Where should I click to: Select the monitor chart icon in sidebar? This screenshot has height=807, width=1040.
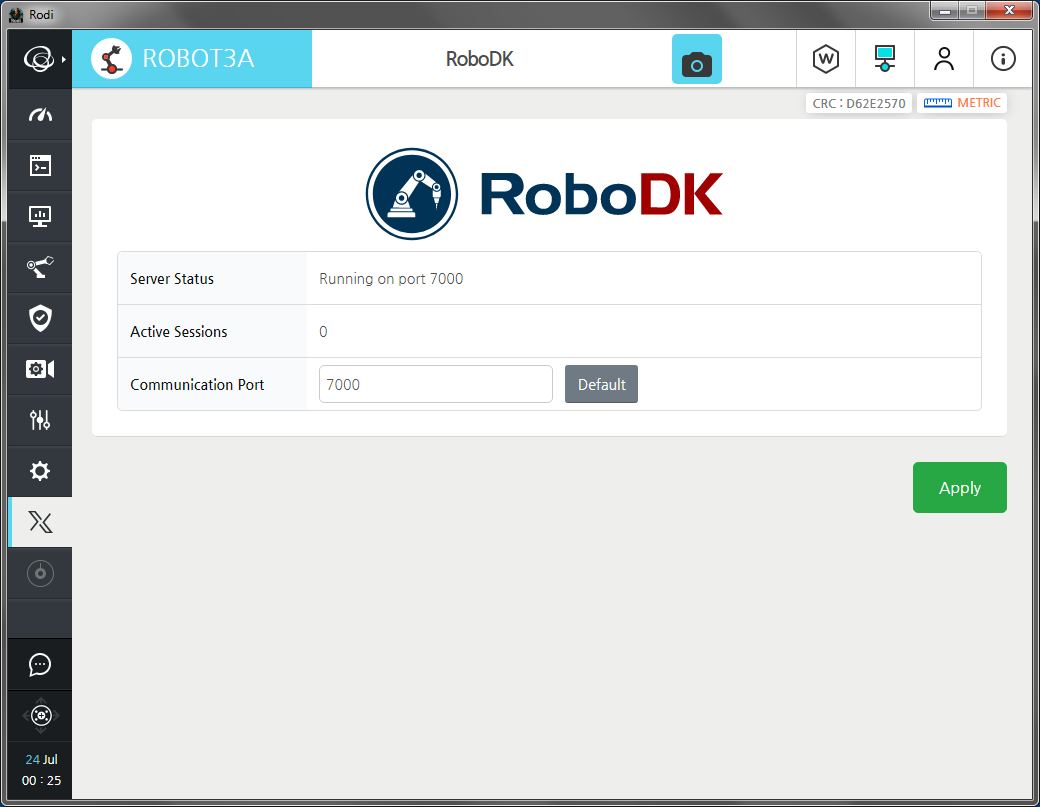point(40,216)
